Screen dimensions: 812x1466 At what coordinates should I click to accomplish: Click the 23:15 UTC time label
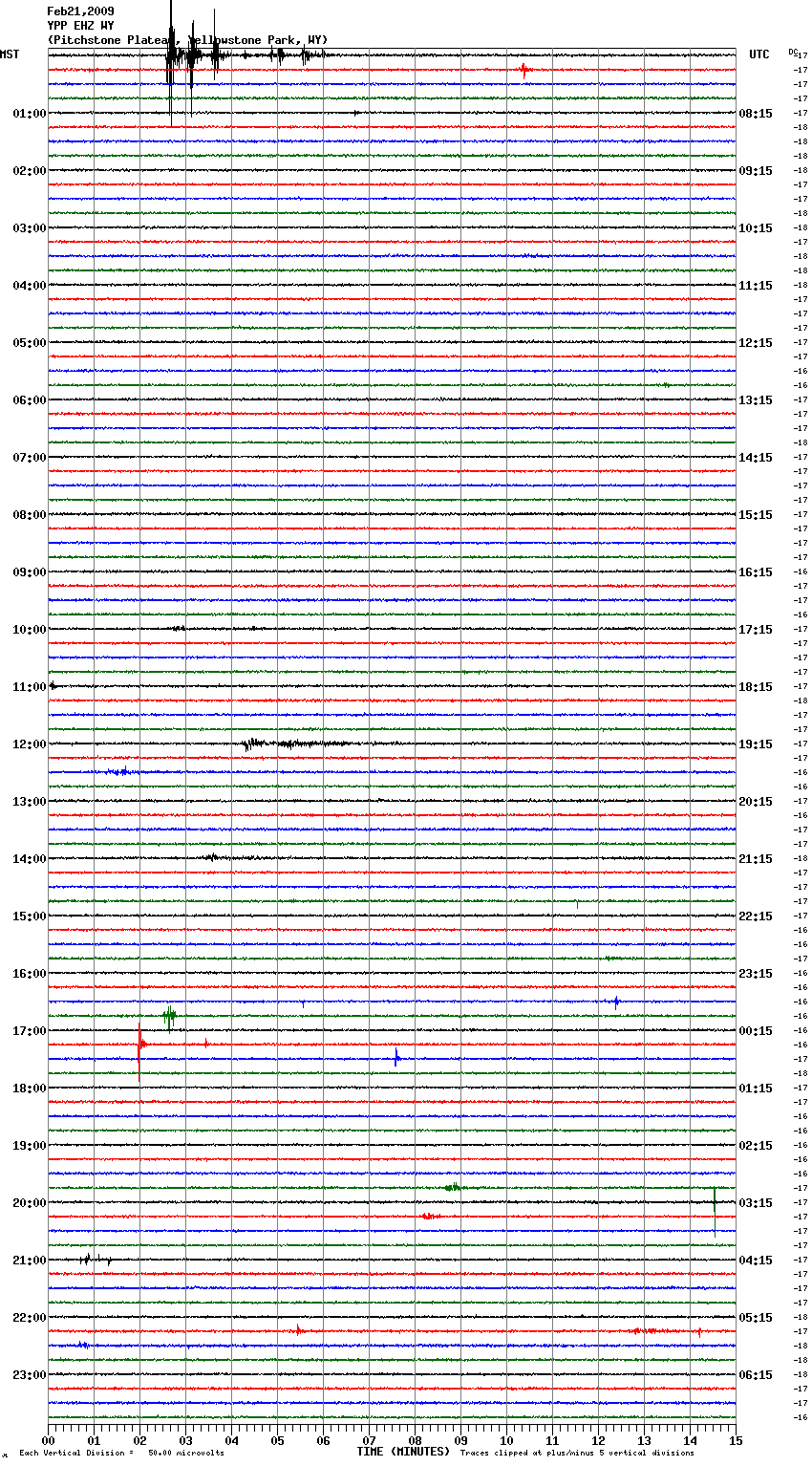pos(756,974)
